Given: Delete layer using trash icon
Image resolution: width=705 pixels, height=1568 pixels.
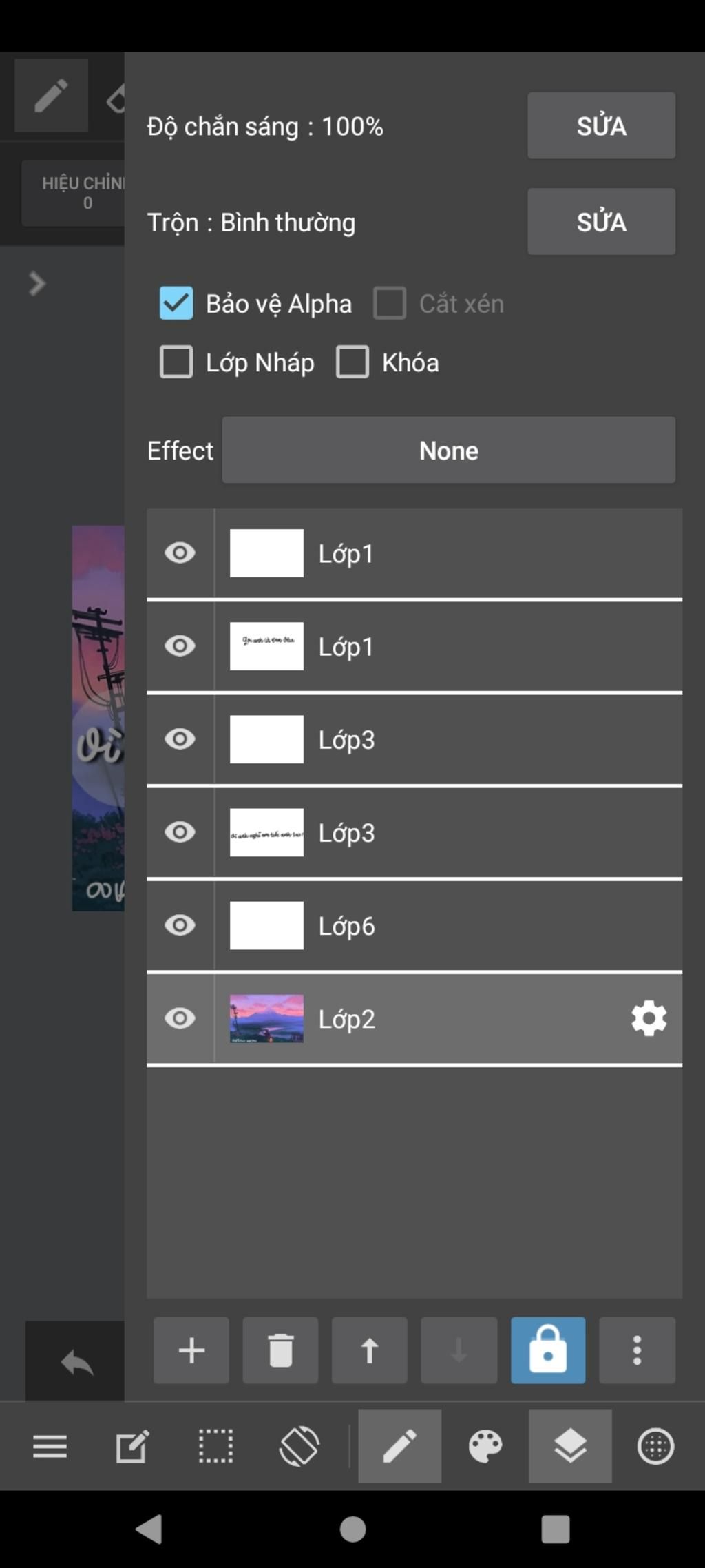Looking at the screenshot, I should [x=280, y=1350].
